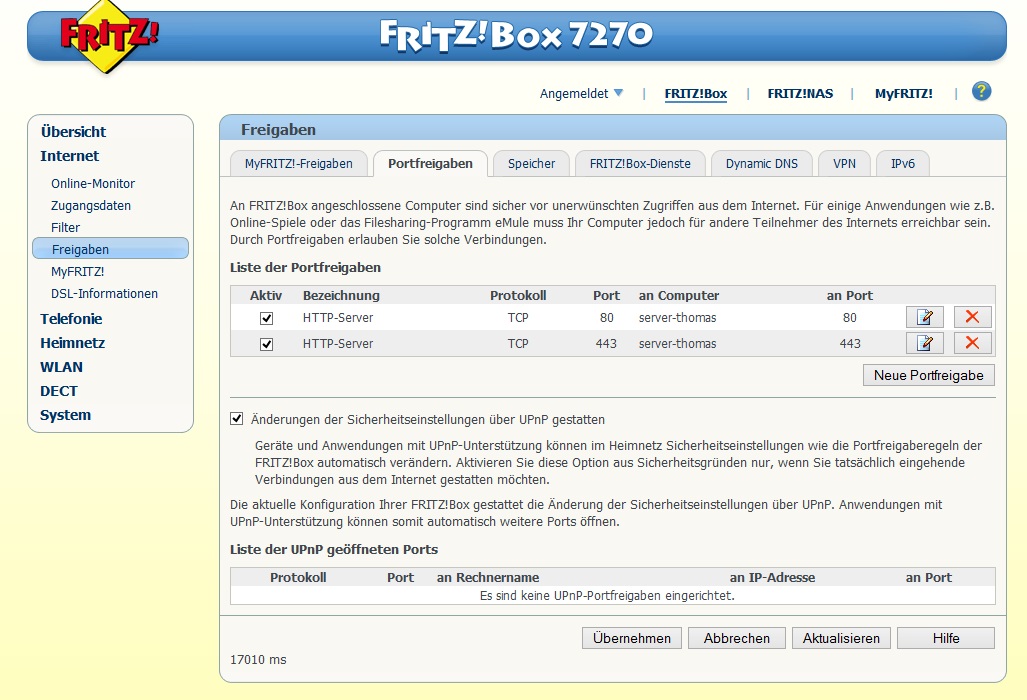1027x700 pixels.
Task: Click the Aktualisieren button
Action: 841,638
